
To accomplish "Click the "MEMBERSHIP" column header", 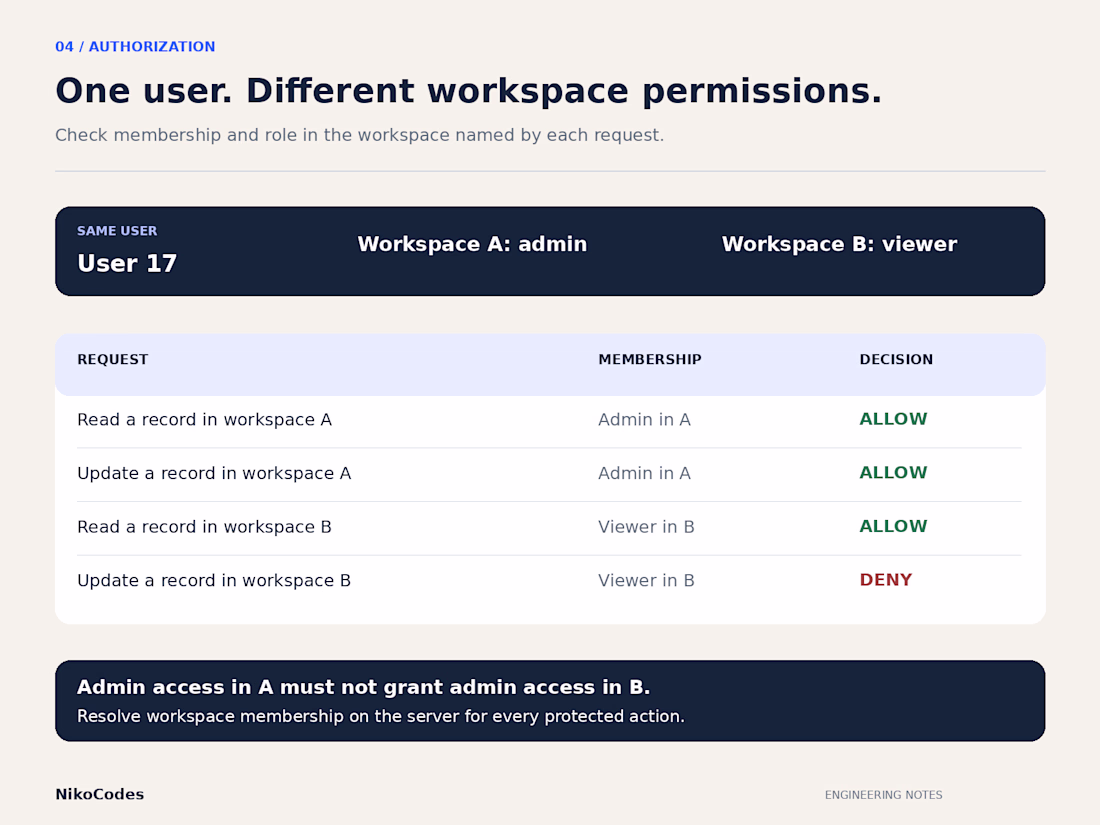I will pyautogui.click(x=650, y=359).
